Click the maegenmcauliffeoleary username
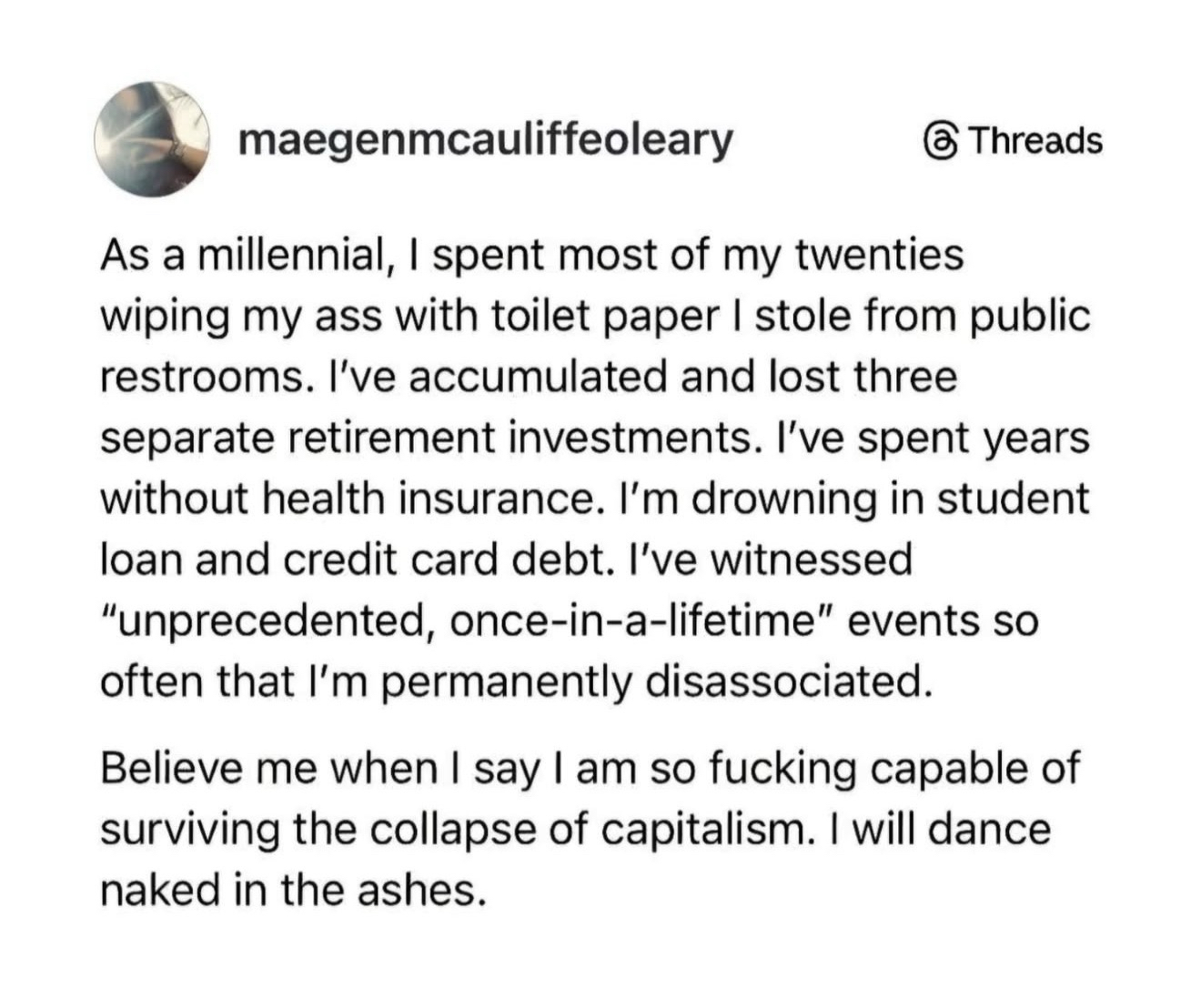 (485, 139)
